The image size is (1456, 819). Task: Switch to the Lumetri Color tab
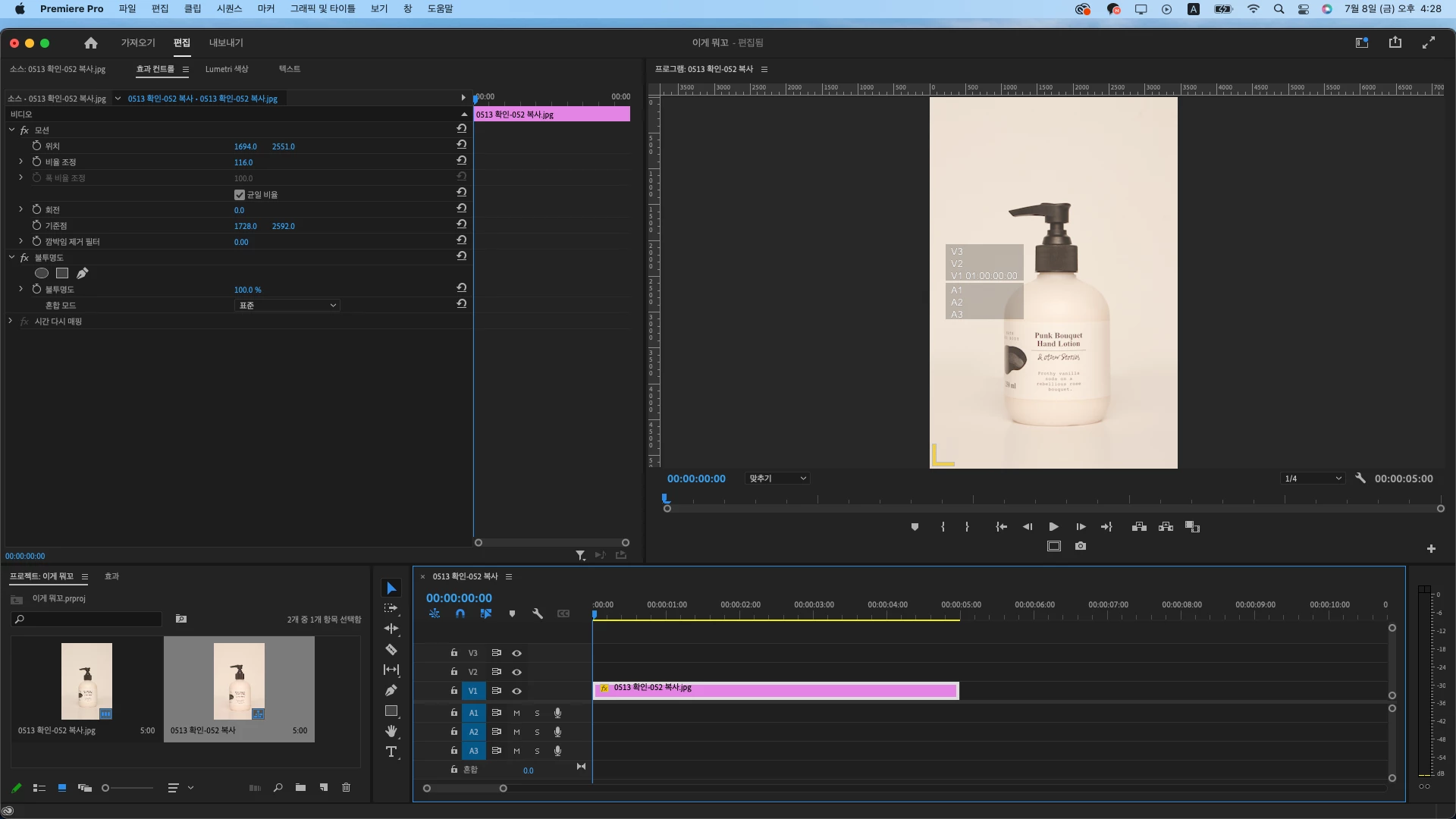226,69
